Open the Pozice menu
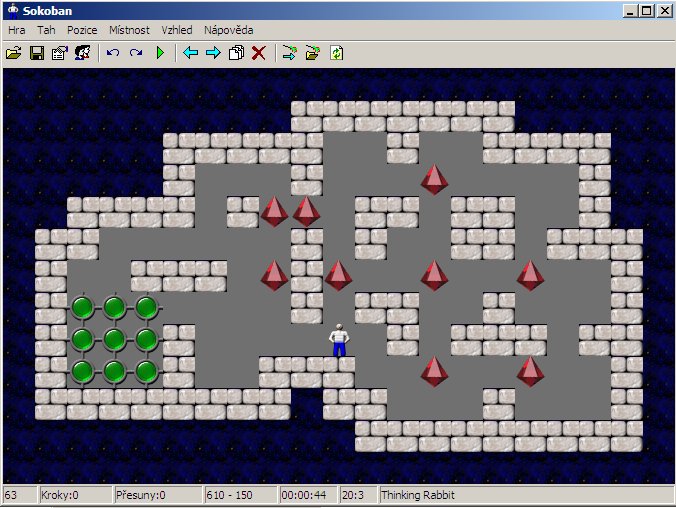This screenshot has width=676, height=508. [x=82, y=30]
